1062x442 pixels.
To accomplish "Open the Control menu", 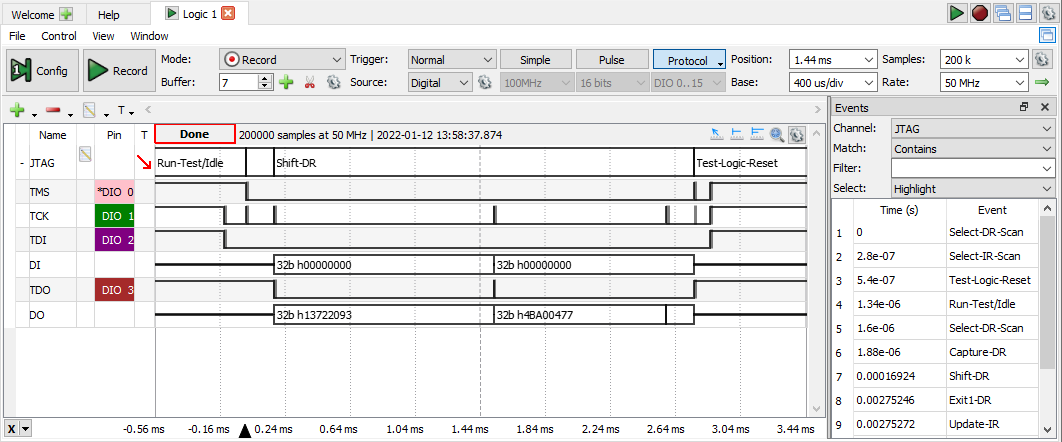I will coord(59,36).
